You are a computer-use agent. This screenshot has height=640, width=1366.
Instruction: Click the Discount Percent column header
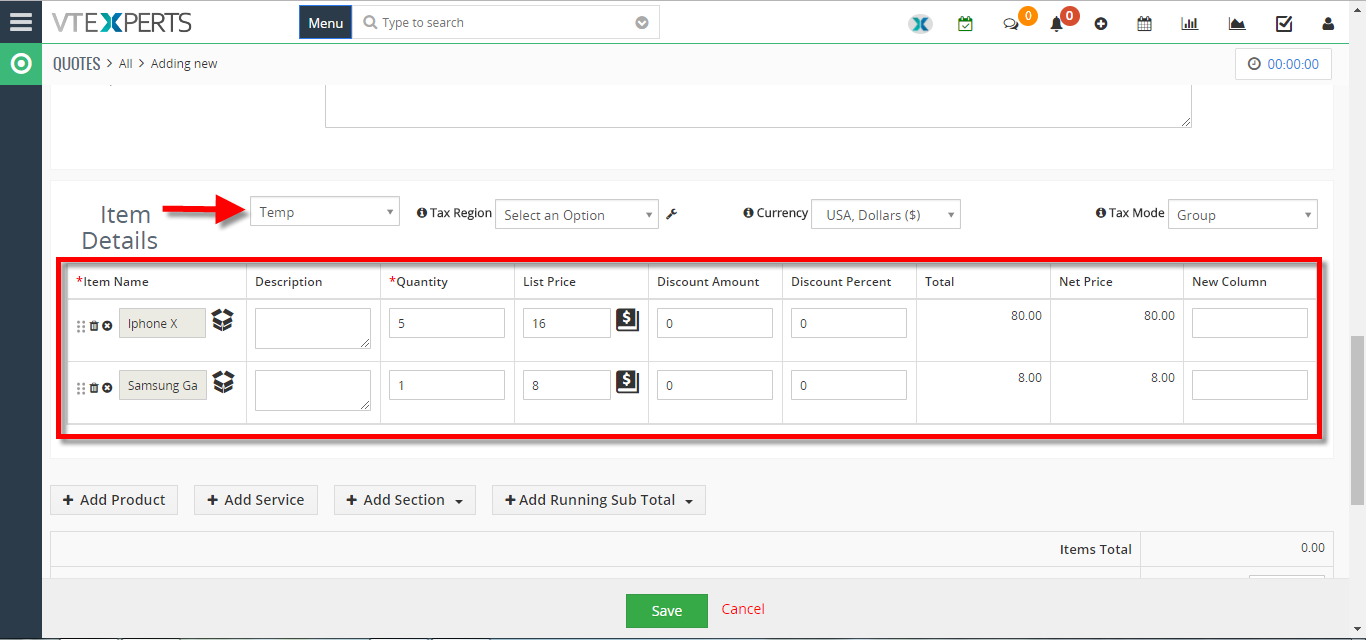click(x=841, y=282)
